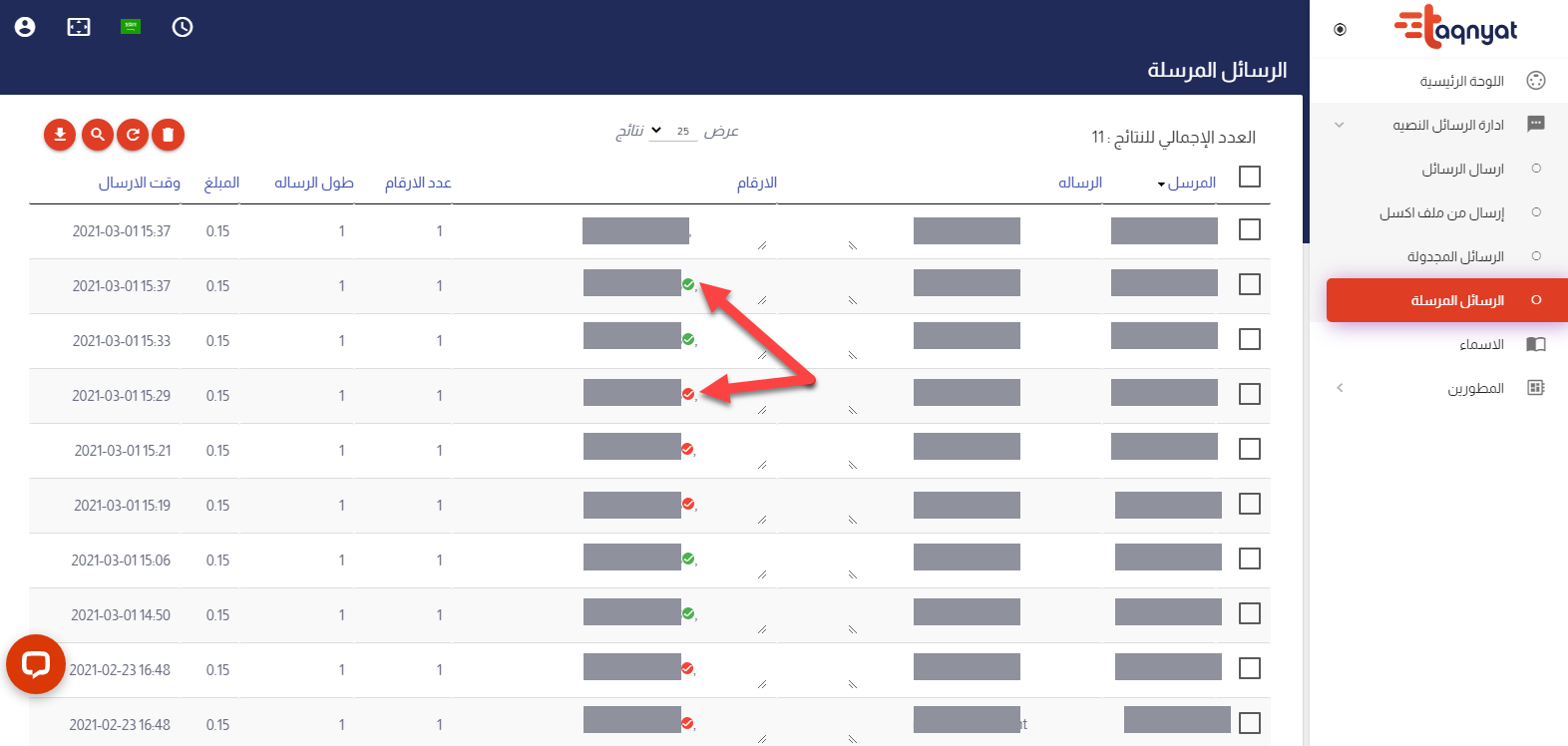Click the sidebar pin radio icon
Image resolution: width=1568 pixels, height=746 pixels.
1340,29
